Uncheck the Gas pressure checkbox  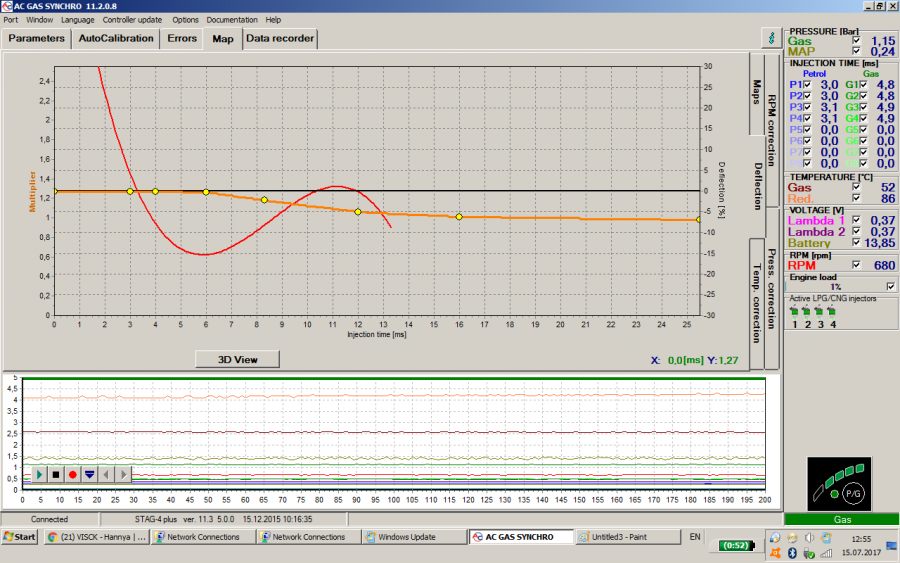click(x=855, y=40)
